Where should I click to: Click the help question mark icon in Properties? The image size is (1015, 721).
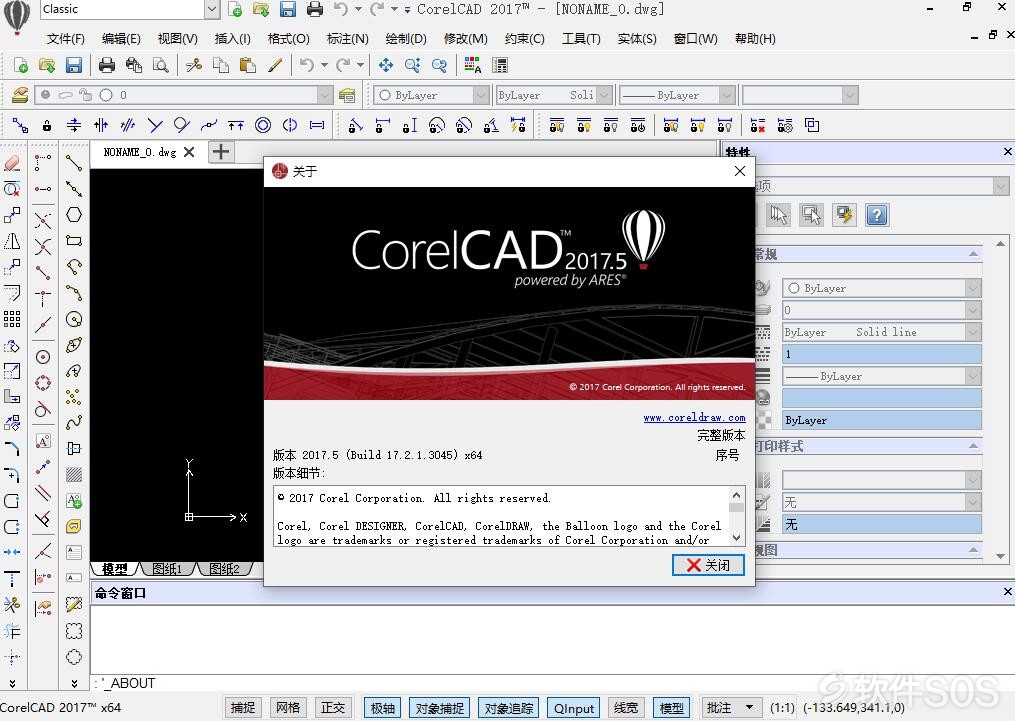coord(876,215)
